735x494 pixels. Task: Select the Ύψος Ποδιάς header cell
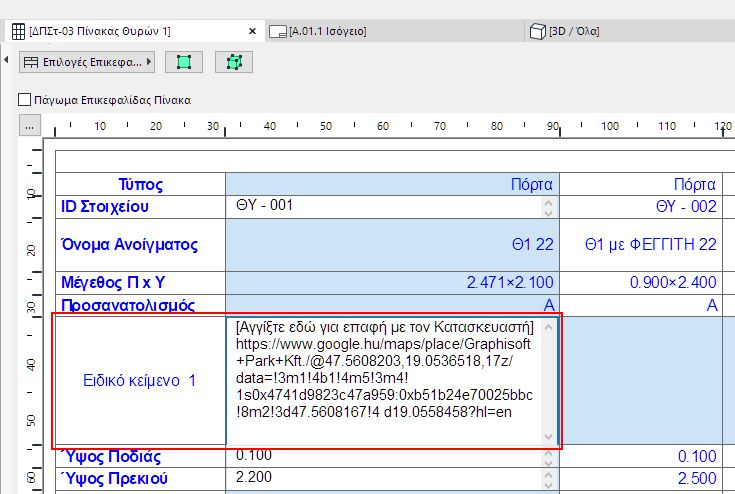(x=141, y=456)
